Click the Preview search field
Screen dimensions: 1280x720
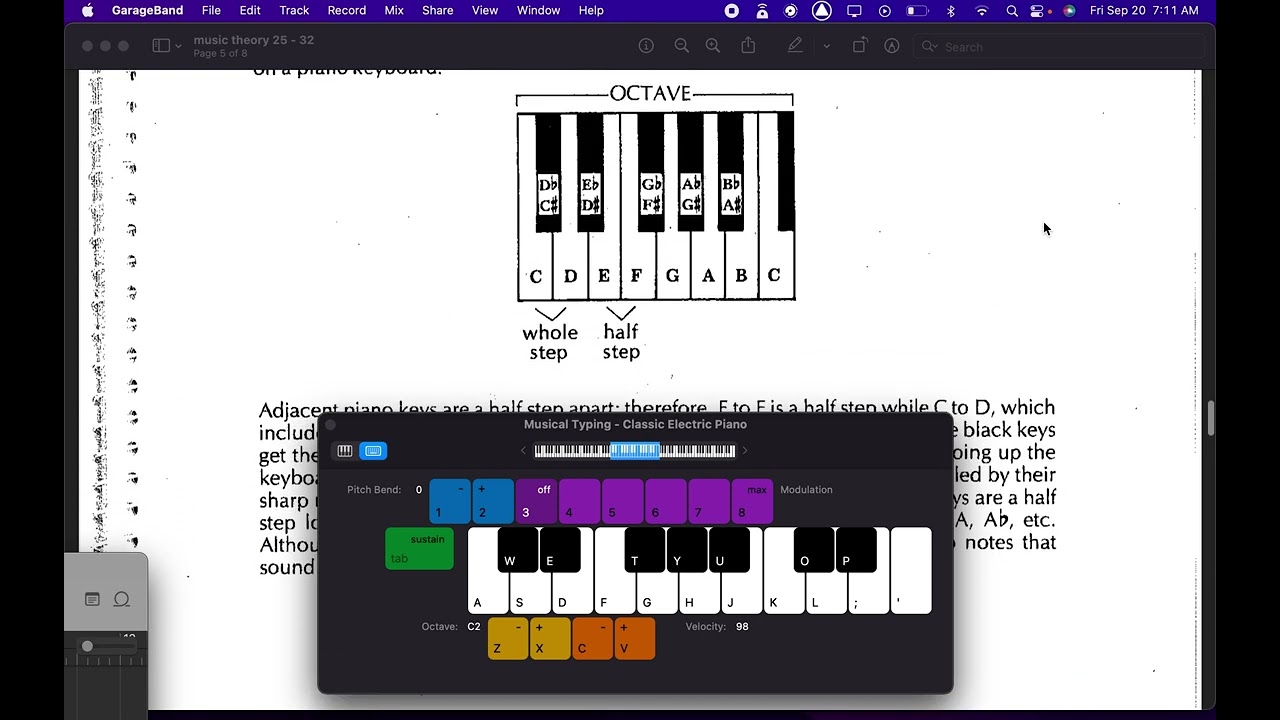click(x=1058, y=46)
